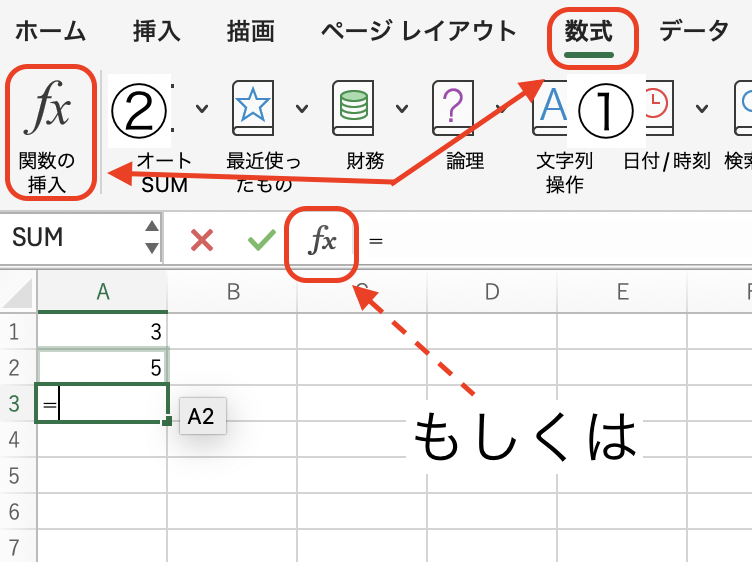Select the entire sheet via the corner triangle

[x=18, y=292]
